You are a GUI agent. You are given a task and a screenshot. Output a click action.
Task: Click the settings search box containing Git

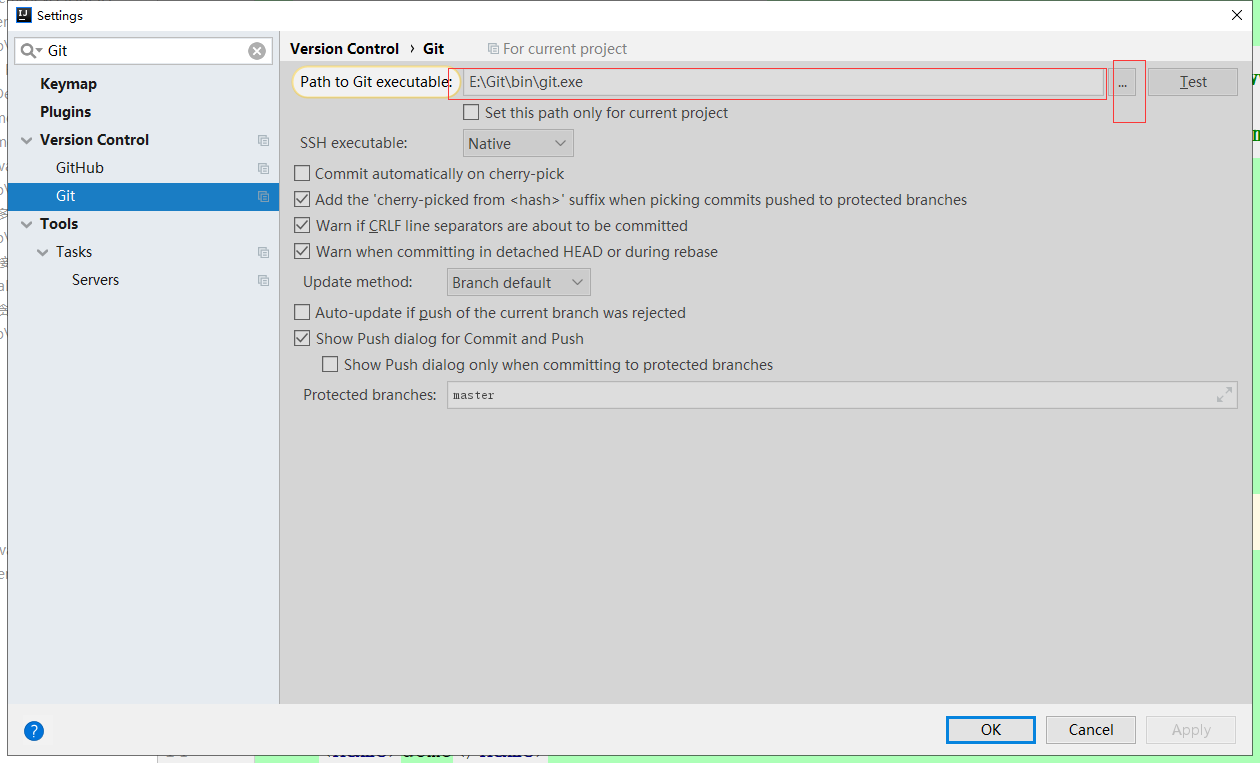tap(143, 51)
